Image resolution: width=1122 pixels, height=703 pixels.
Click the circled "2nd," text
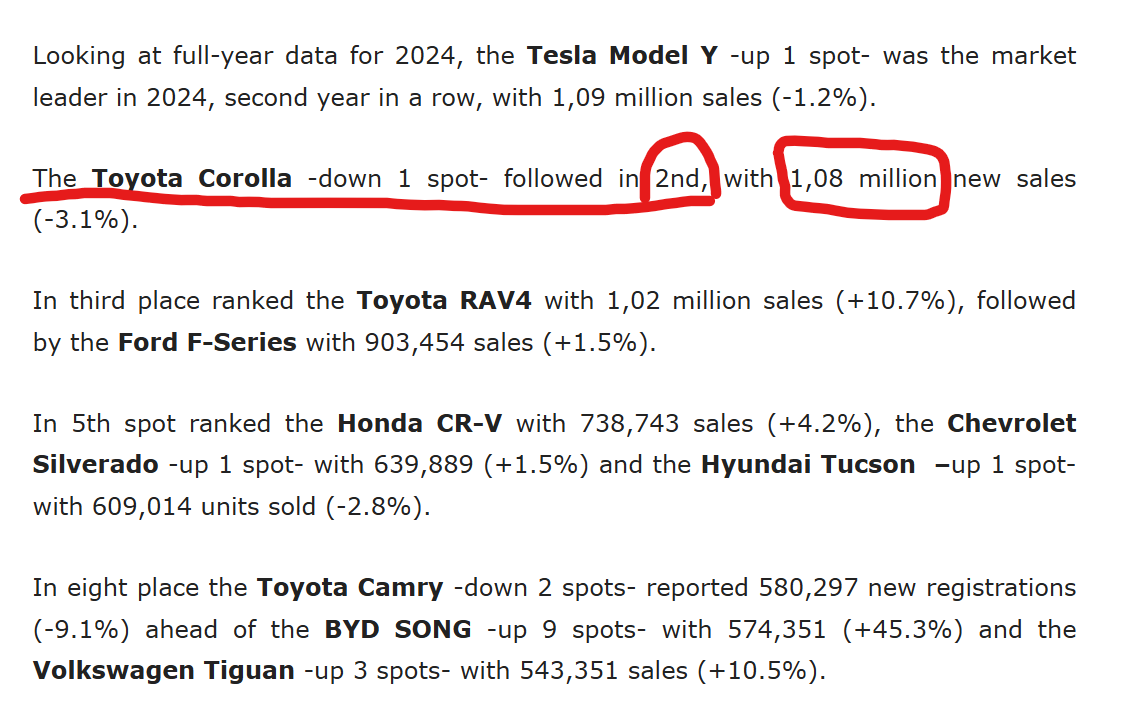tap(680, 179)
